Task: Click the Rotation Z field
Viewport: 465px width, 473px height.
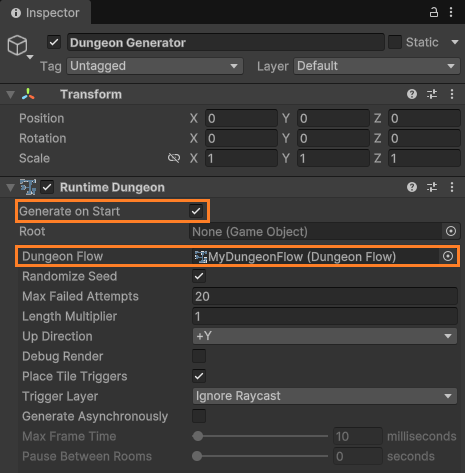Action: 424,138
